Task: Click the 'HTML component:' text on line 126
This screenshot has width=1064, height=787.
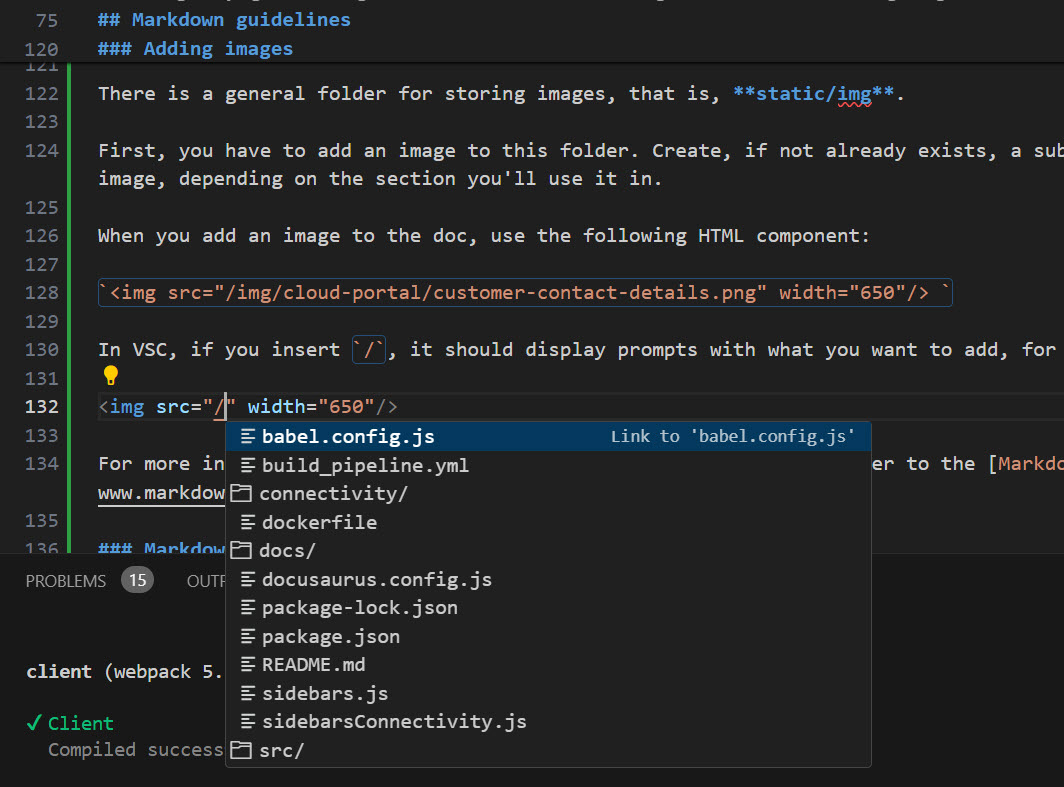Action: (x=784, y=236)
